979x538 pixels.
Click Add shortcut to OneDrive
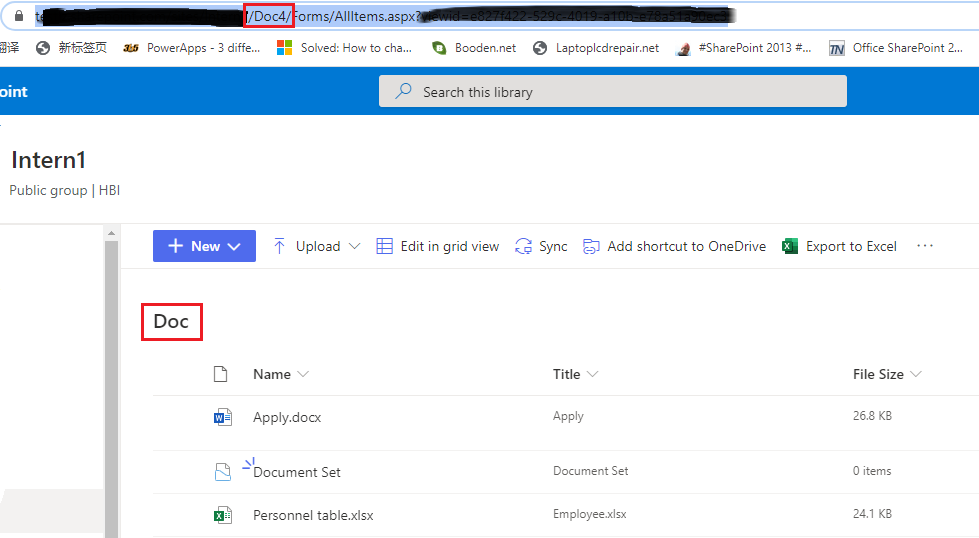[674, 247]
